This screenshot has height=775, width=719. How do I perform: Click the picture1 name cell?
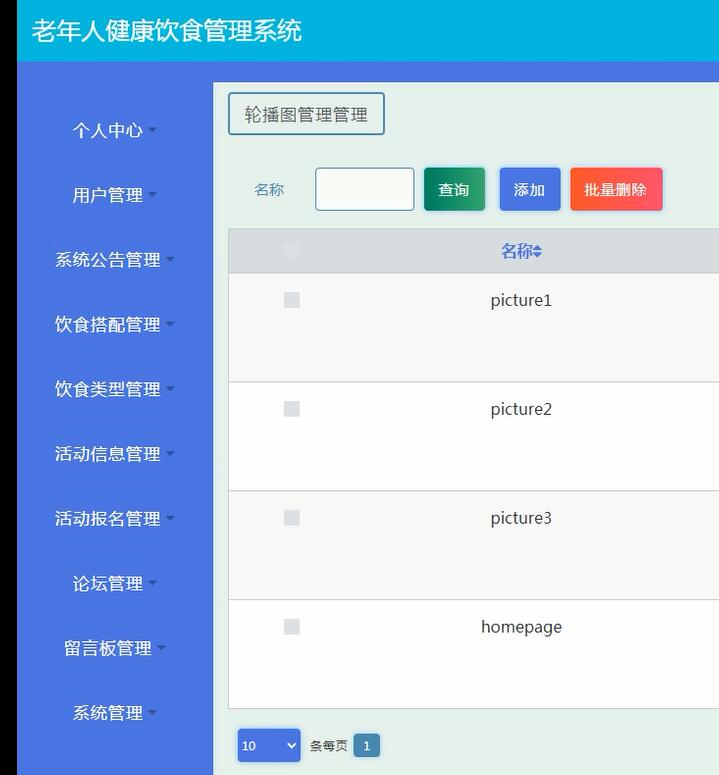521,301
